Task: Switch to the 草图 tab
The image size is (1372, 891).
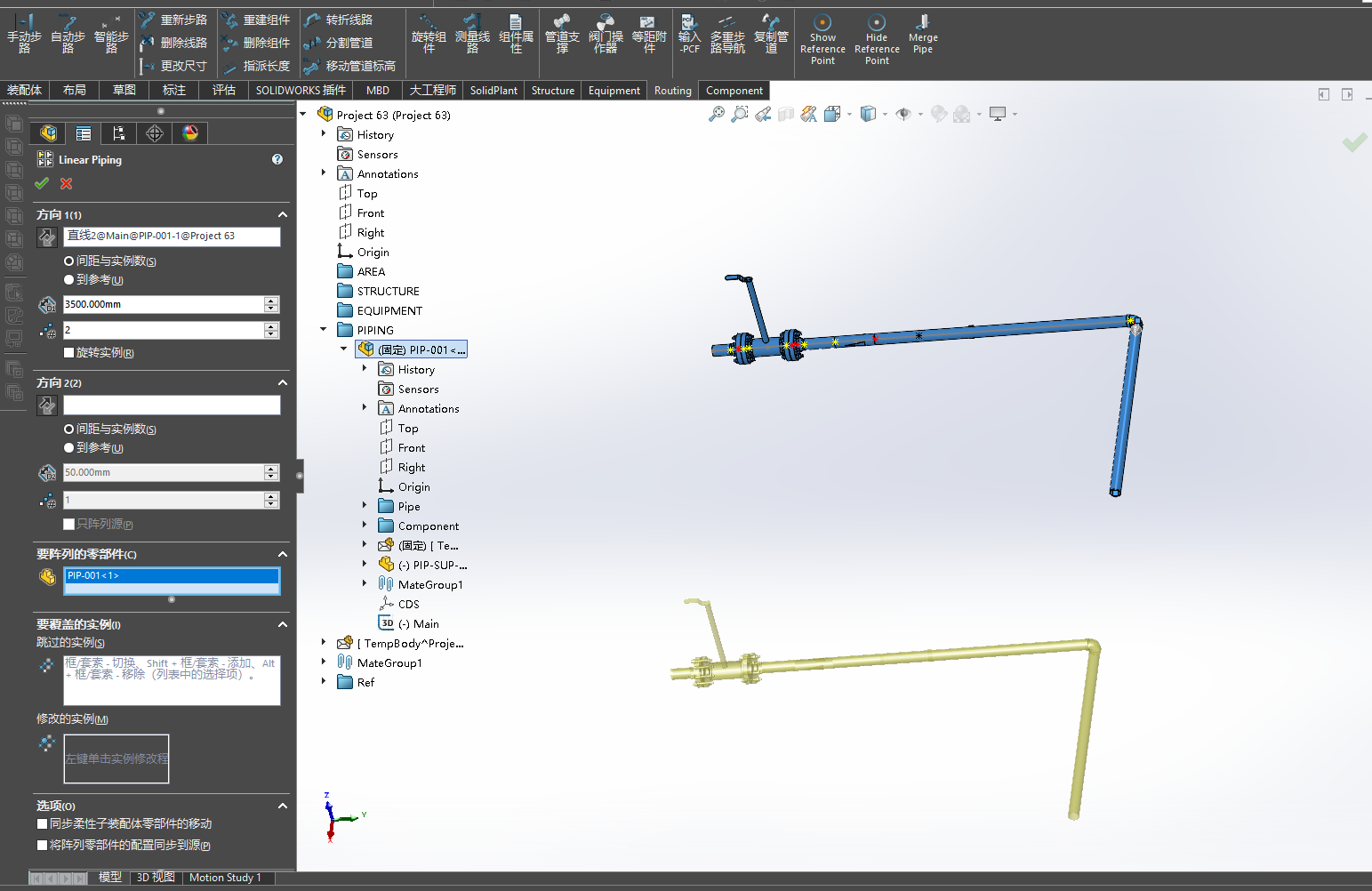Action: (124, 90)
